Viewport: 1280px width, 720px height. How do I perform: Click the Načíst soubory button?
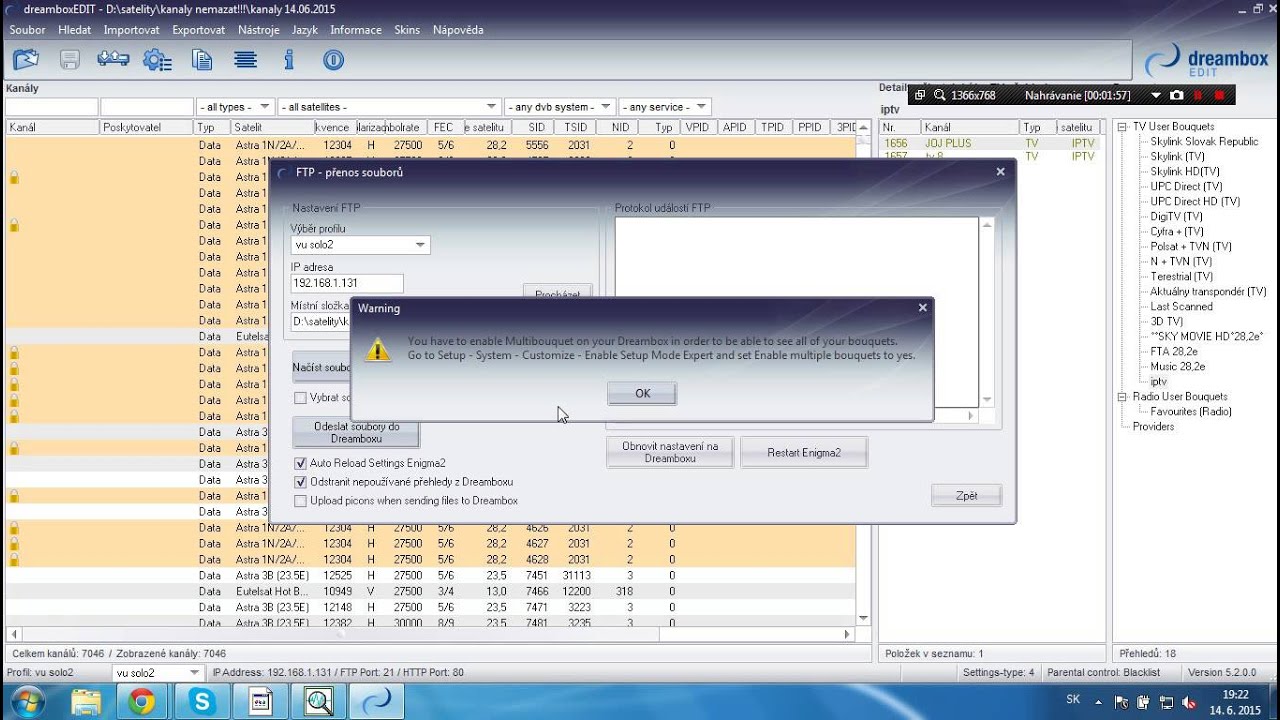point(322,367)
